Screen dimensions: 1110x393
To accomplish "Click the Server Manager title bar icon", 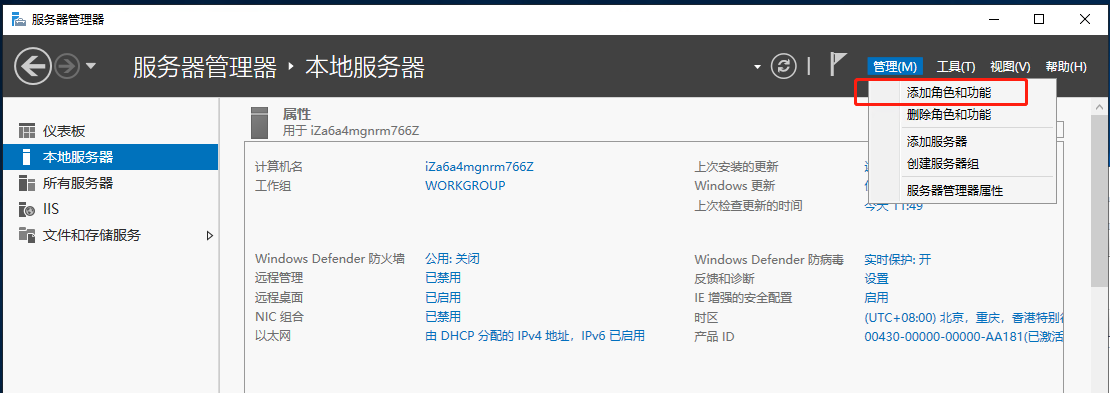I will [x=17, y=19].
